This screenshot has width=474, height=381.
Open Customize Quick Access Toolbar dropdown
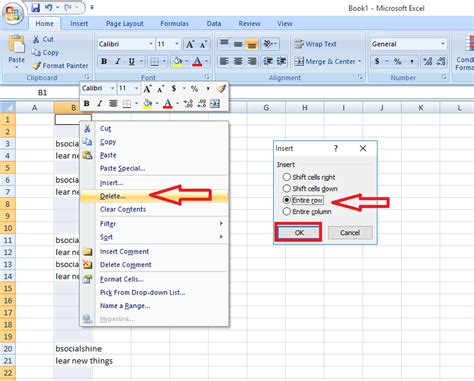[92, 7]
